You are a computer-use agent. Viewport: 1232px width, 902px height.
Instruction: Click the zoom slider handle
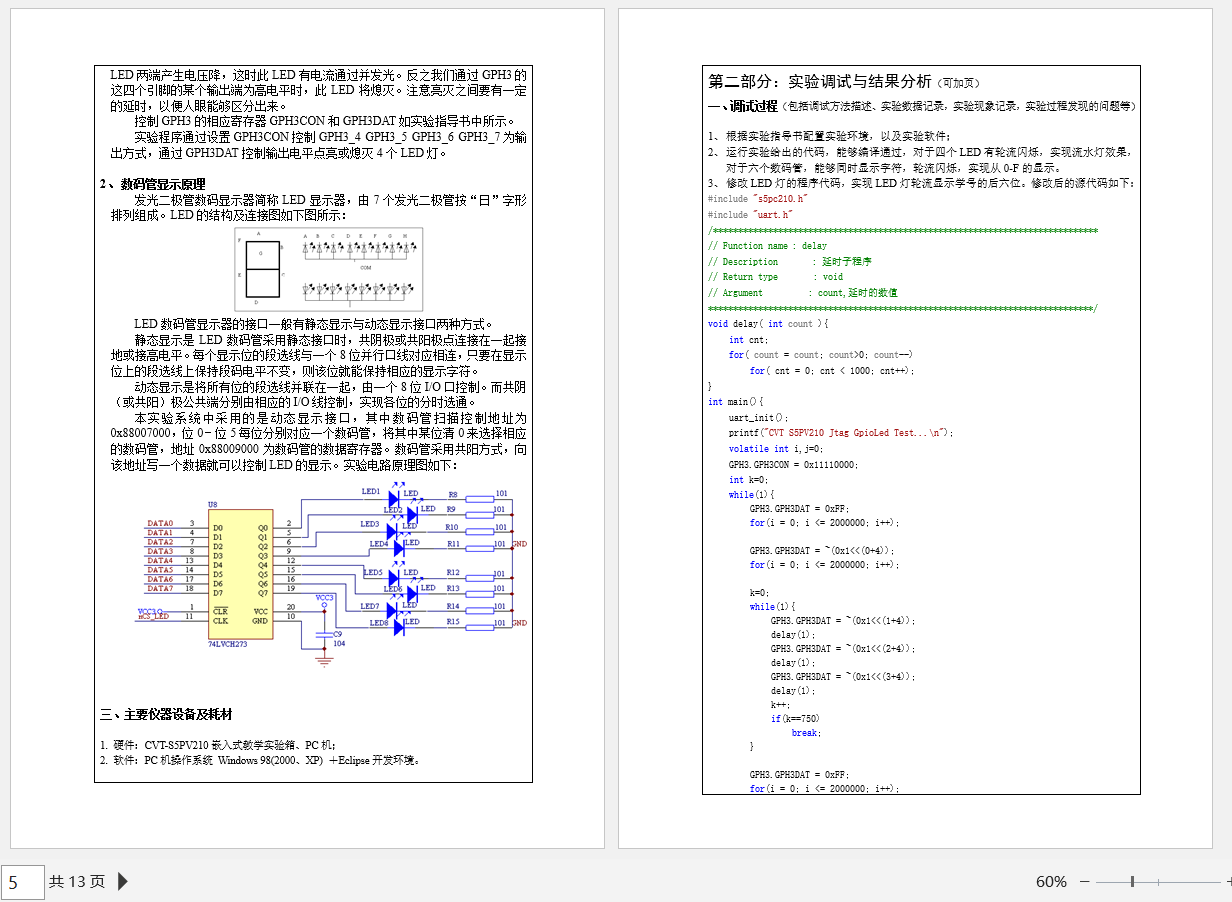click(x=1132, y=882)
